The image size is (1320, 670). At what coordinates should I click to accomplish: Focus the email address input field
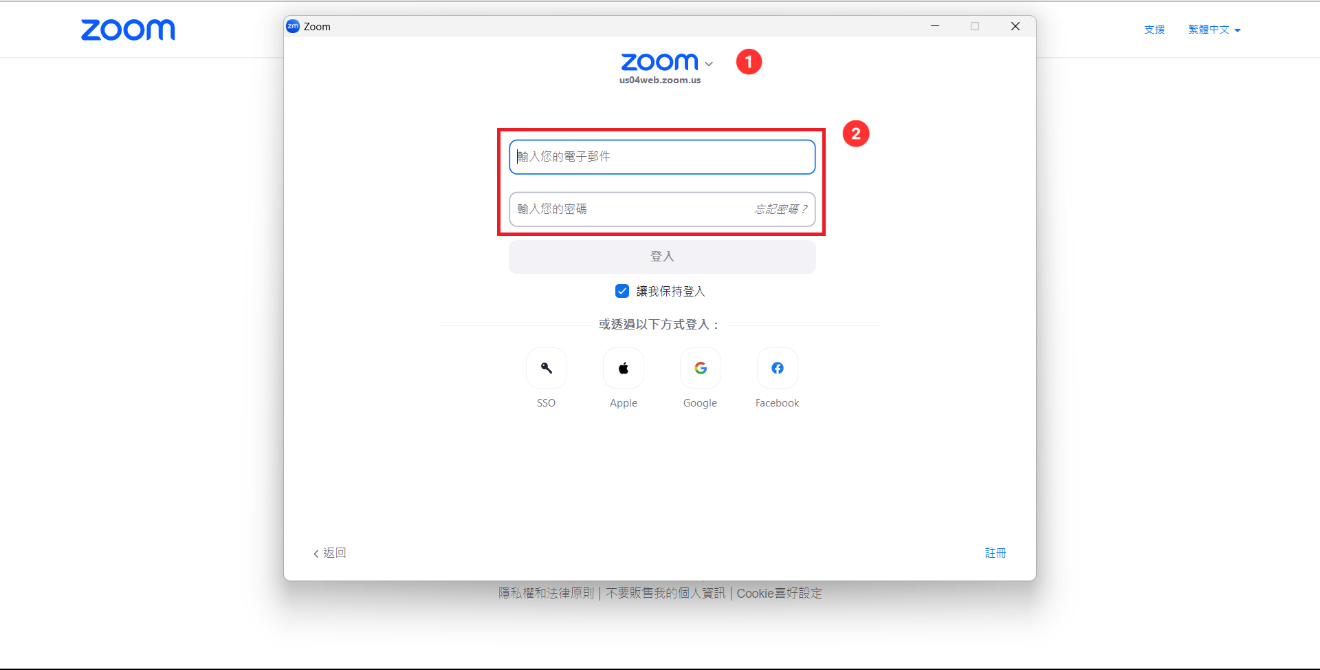(662, 157)
